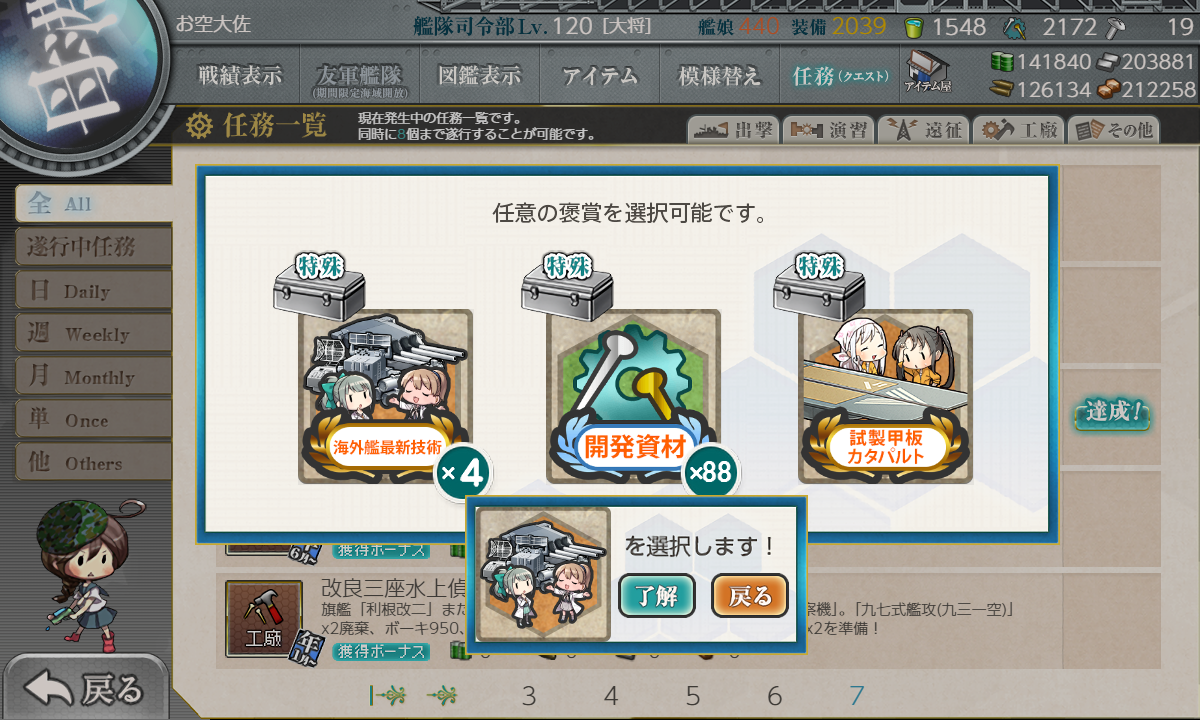1200x720 pixels.
Task: Switch to その他 quest tab
Action: coord(1114,130)
